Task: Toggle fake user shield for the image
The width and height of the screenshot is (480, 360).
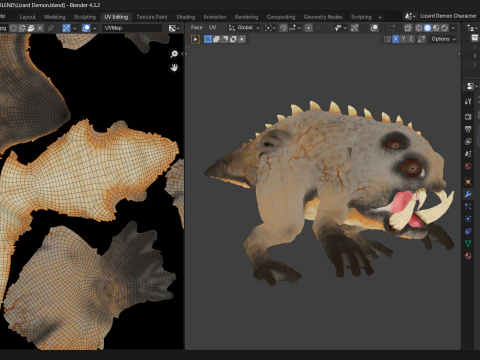Action: click(x=14, y=28)
